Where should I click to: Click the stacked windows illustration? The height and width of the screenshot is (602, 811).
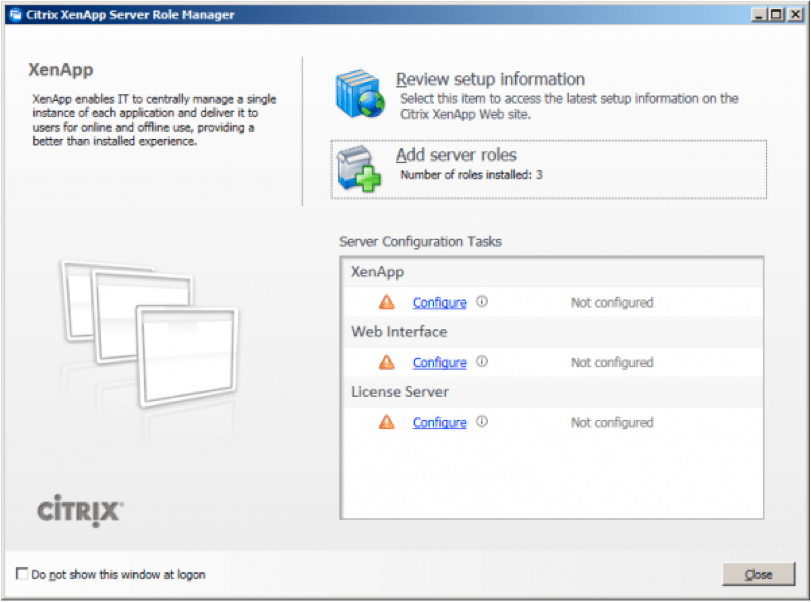(151, 334)
